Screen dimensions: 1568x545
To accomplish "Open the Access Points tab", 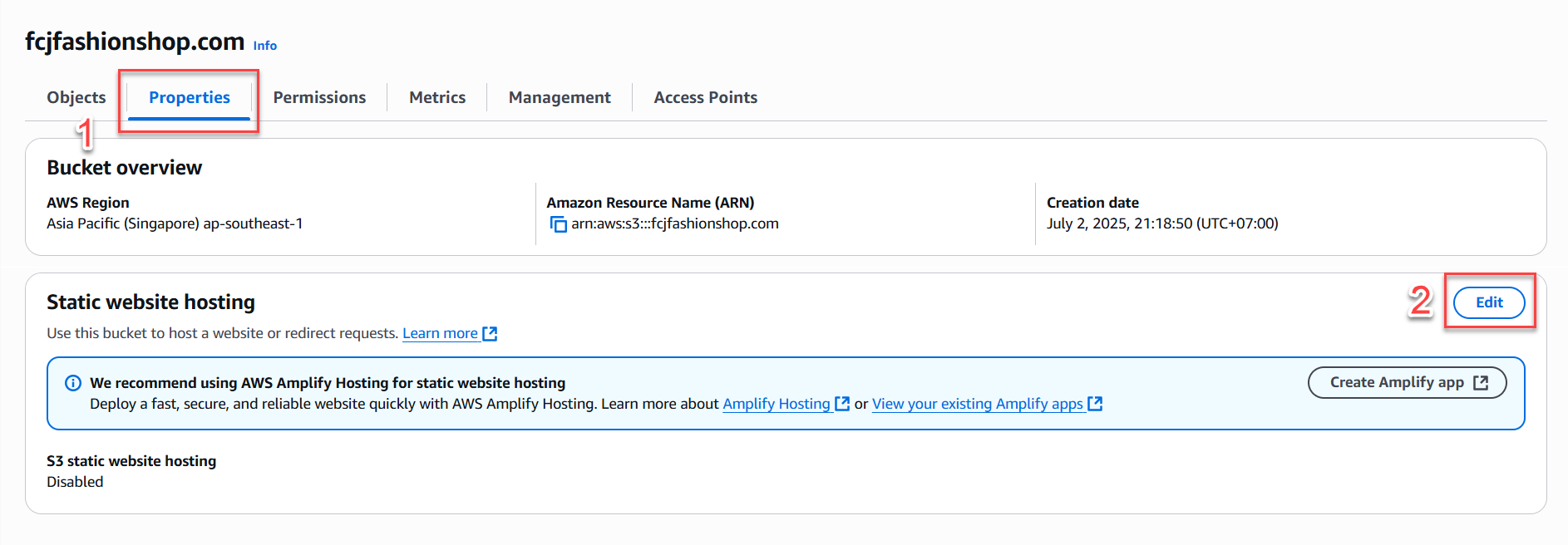I will pos(706,97).
